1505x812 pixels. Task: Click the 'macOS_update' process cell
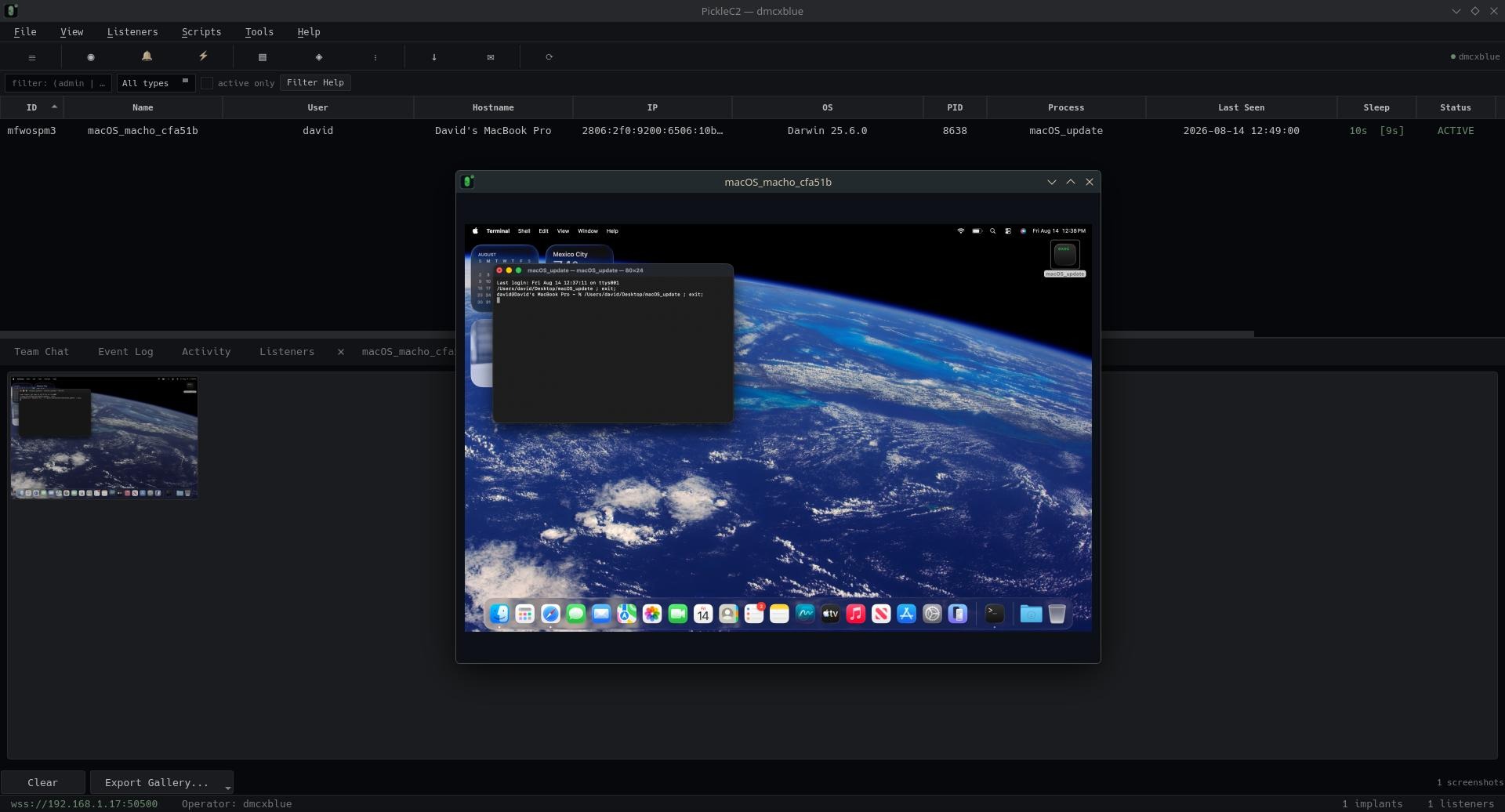pos(1066,131)
